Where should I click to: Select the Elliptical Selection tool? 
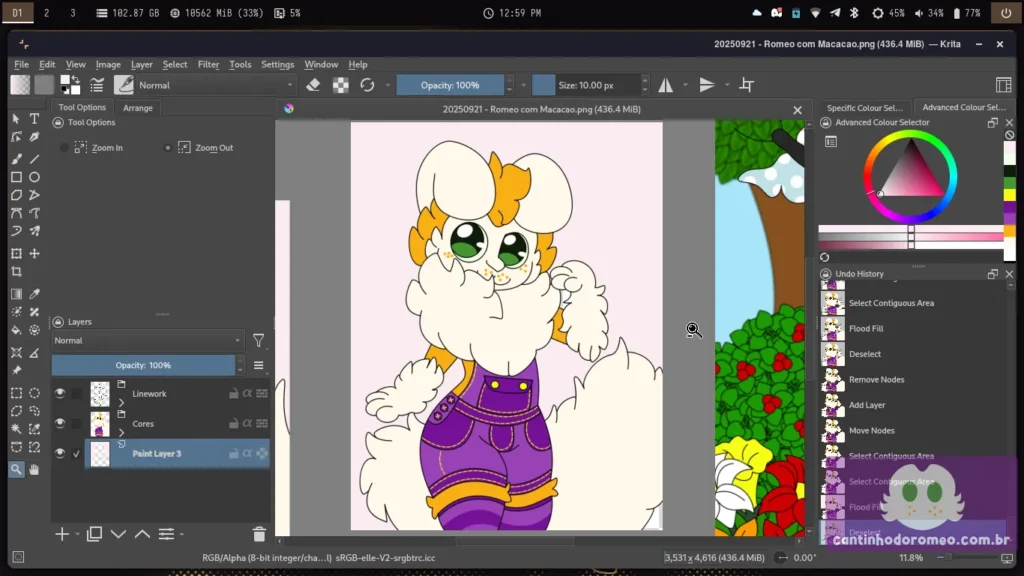tap(35, 393)
